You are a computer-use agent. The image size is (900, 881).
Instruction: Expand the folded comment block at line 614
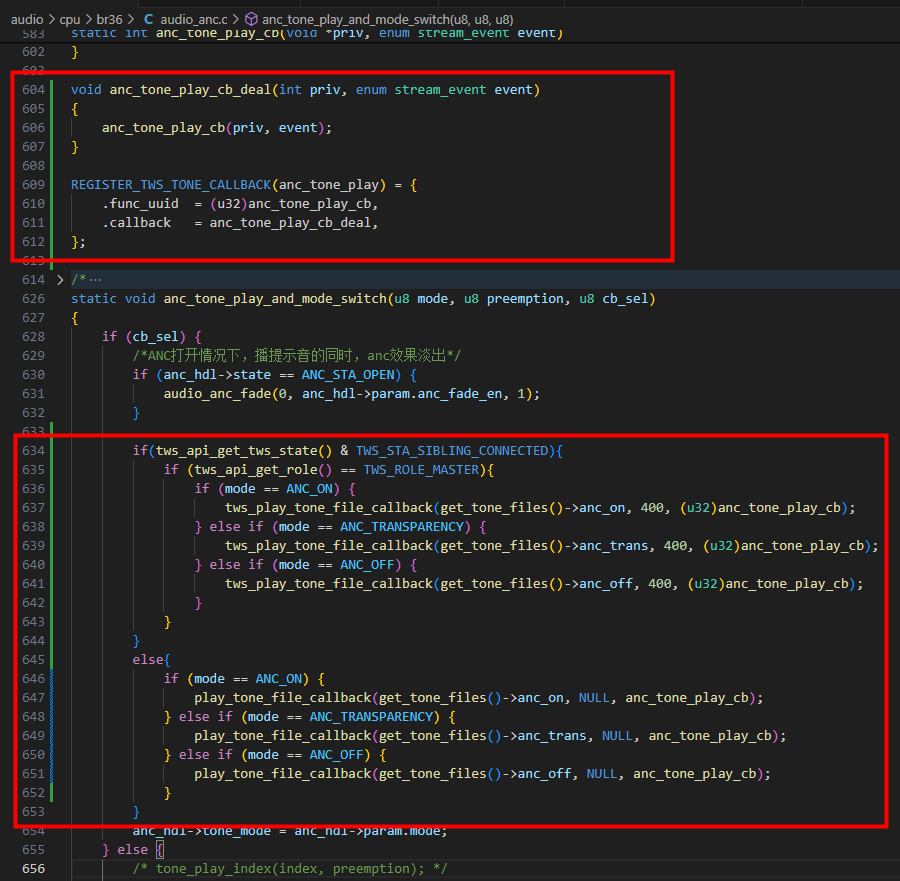[60, 280]
